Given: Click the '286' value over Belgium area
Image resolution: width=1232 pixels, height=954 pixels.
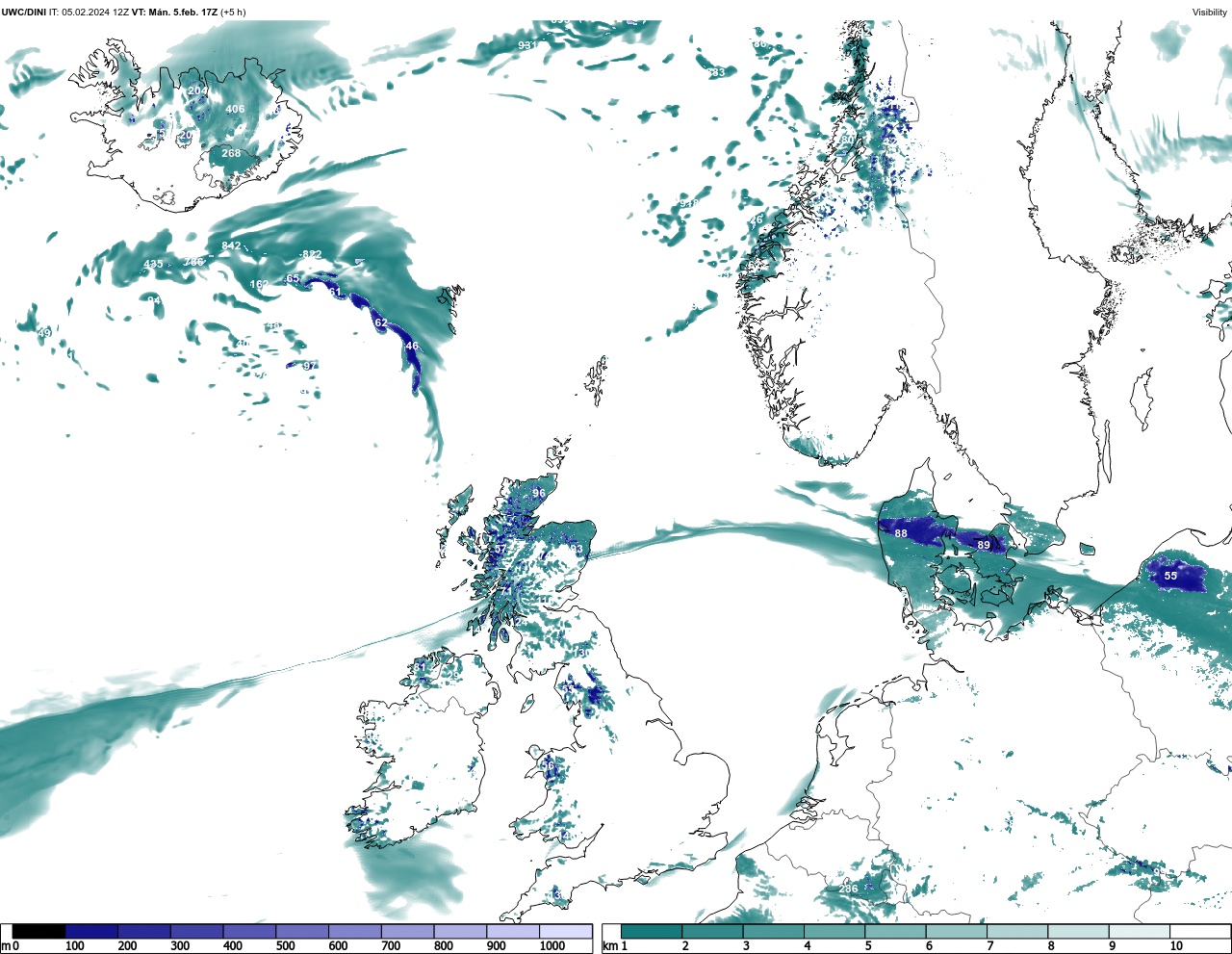Looking at the screenshot, I should pos(848,889).
